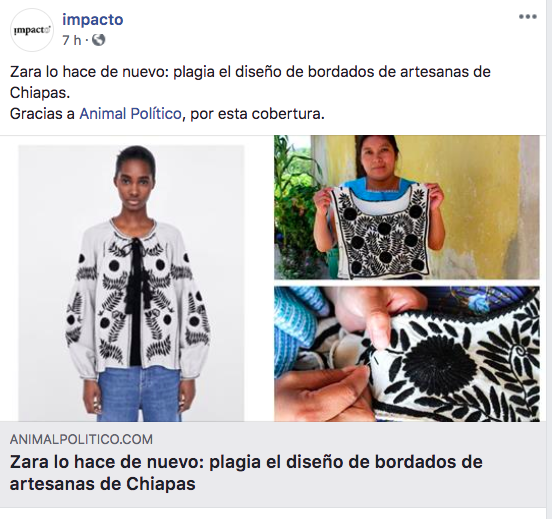
Task: Open the close-up embroidery stitching photo
Action: (407, 354)
